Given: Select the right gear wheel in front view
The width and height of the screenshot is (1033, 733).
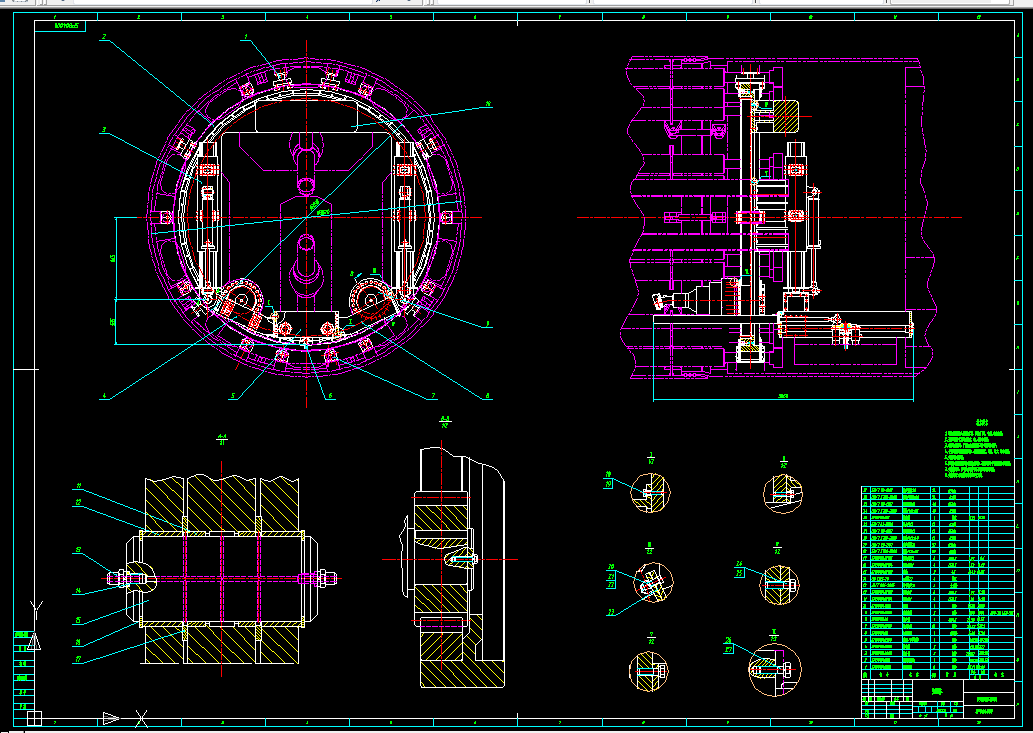Looking at the screenshot, I should [369, 300].
